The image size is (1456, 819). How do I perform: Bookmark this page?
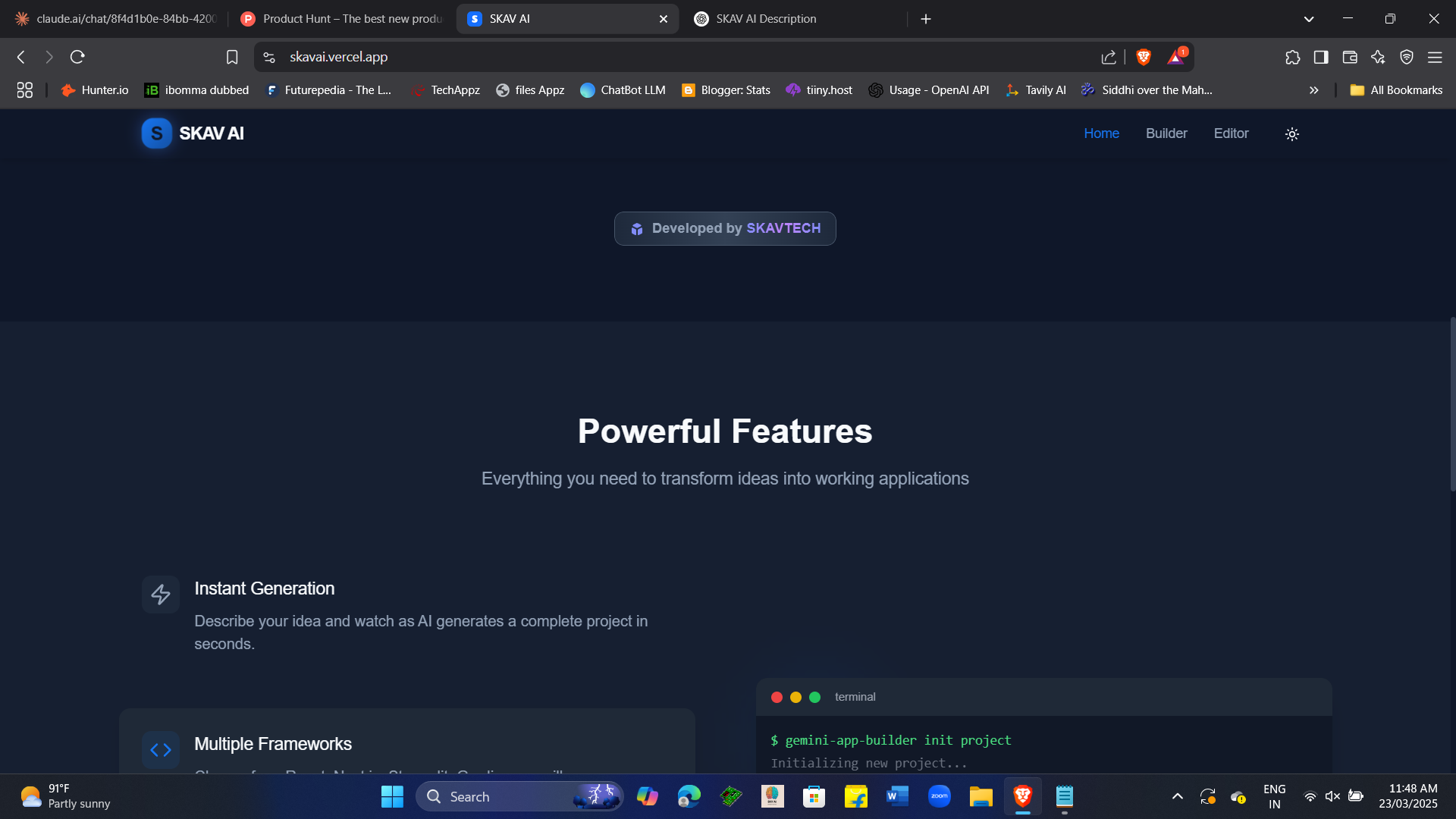[x=232, y=57]
